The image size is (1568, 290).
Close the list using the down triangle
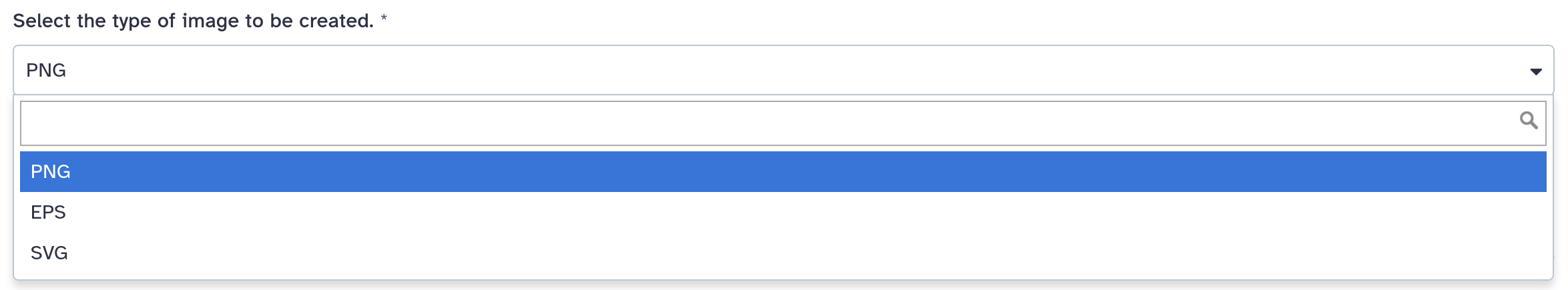point(1535,71)
